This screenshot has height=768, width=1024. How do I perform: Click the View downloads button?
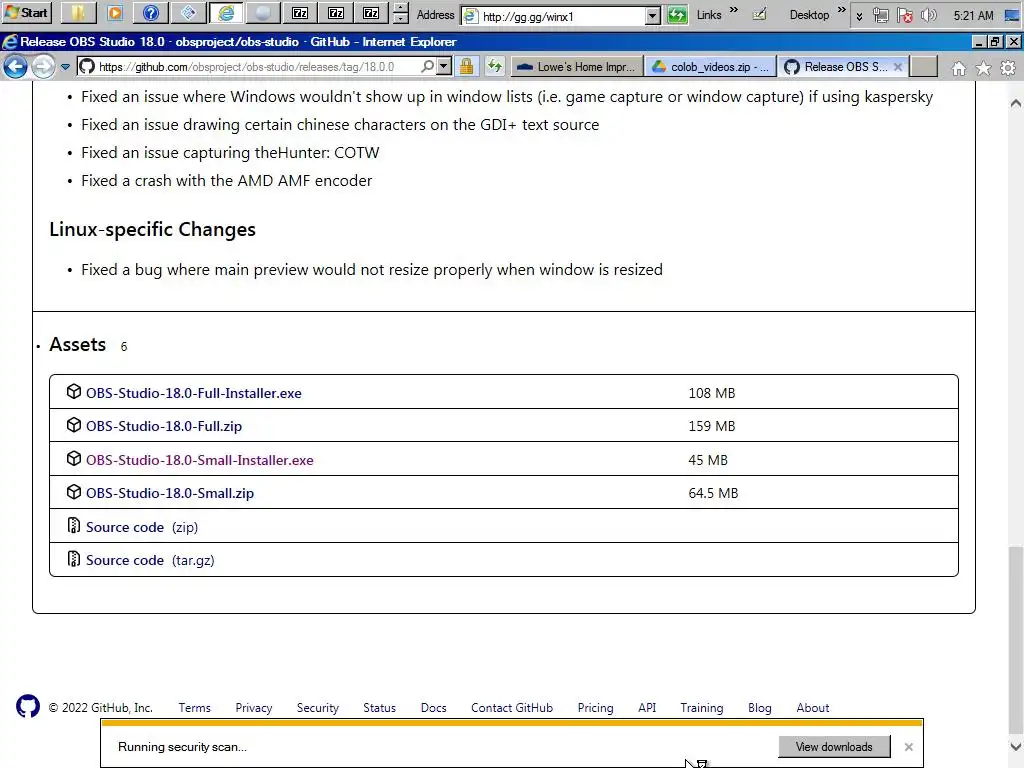click(x=834, y=746)
